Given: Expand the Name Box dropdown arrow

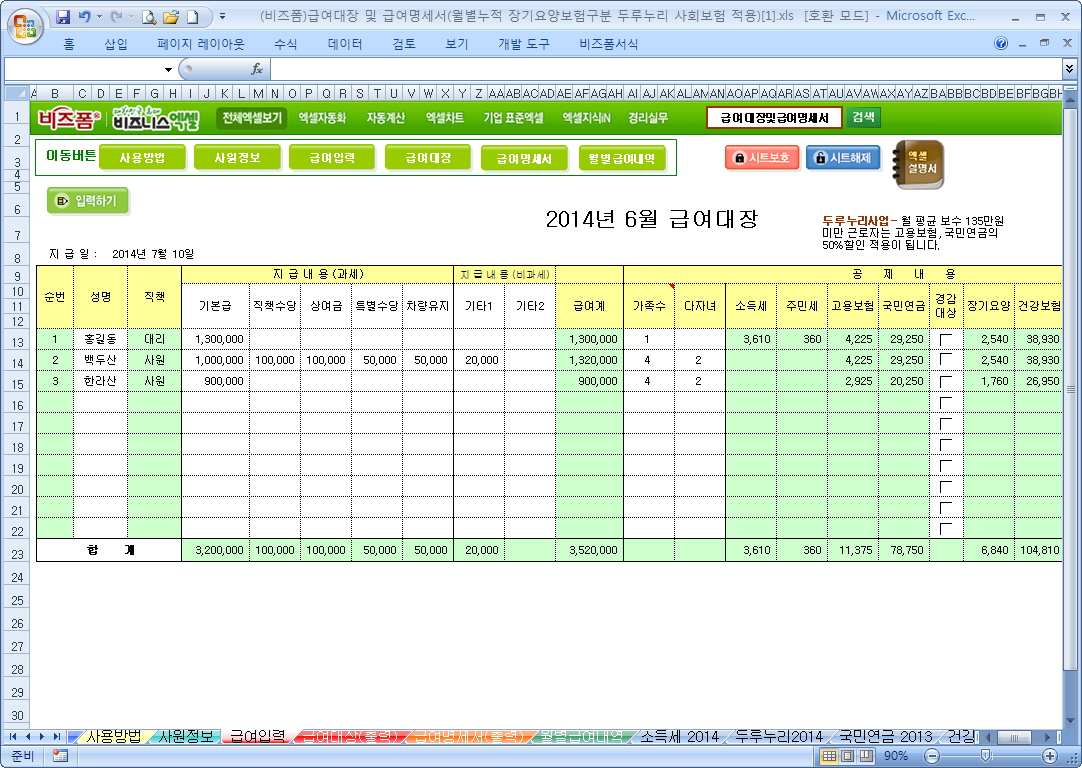Looking at the screenshot, I should pyautogui.click(x=168, y=69).
